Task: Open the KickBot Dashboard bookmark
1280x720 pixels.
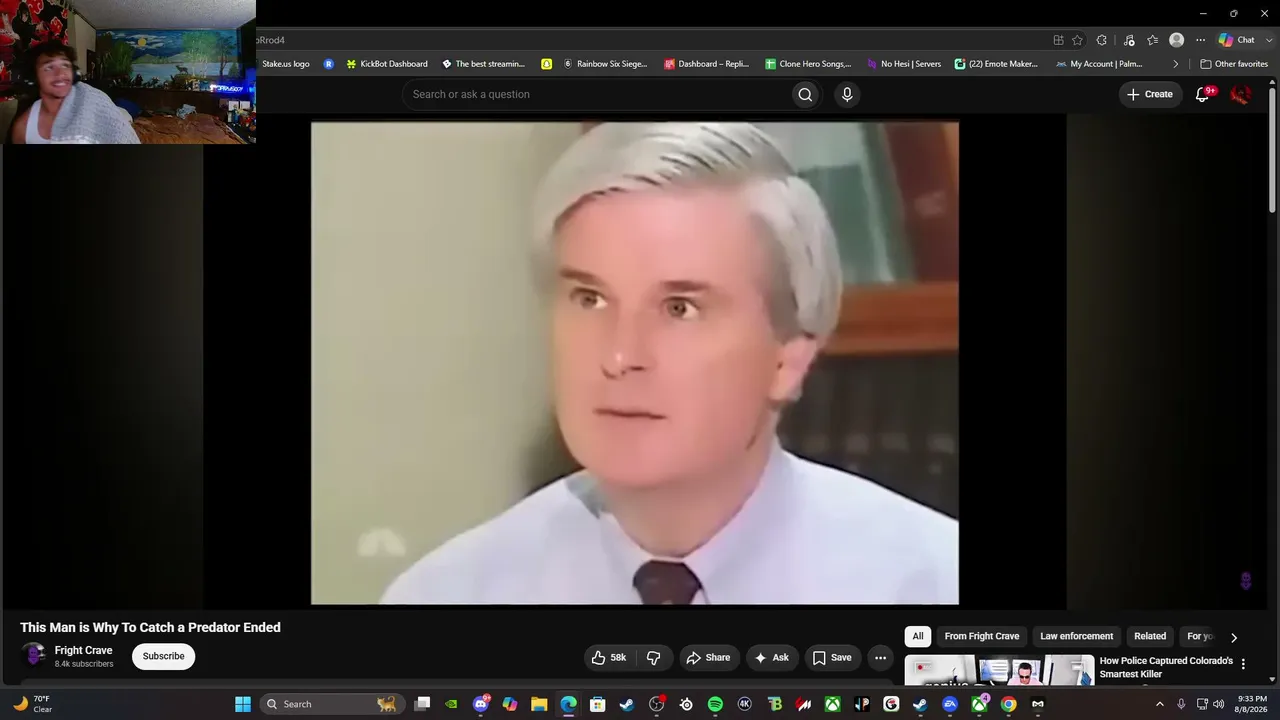Action: (386, 64)
